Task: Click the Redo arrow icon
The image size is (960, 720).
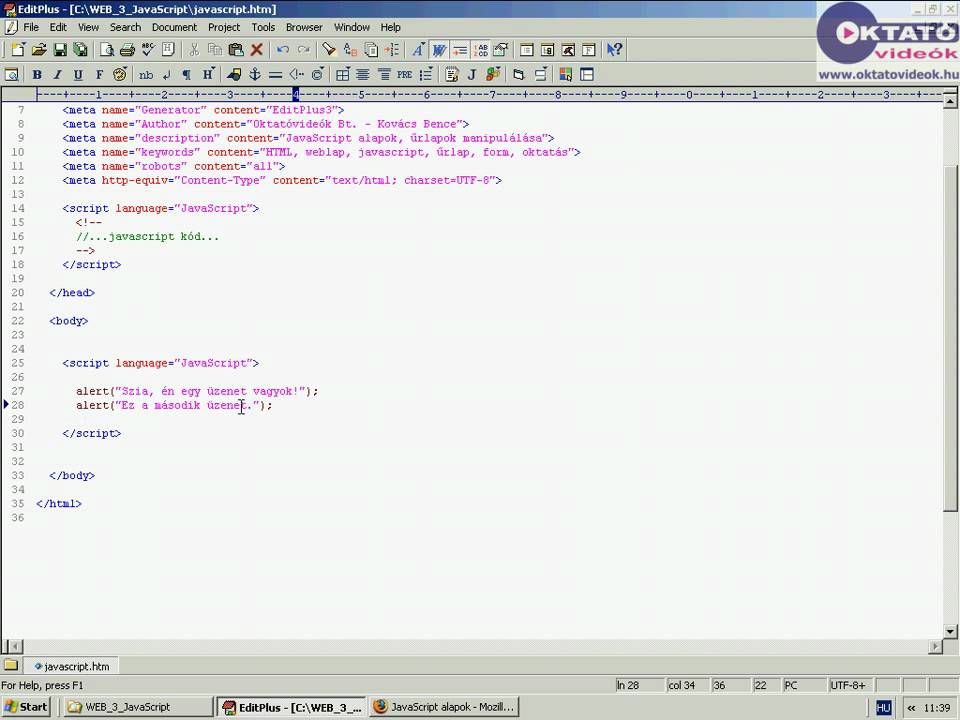Action: [304, 50]
